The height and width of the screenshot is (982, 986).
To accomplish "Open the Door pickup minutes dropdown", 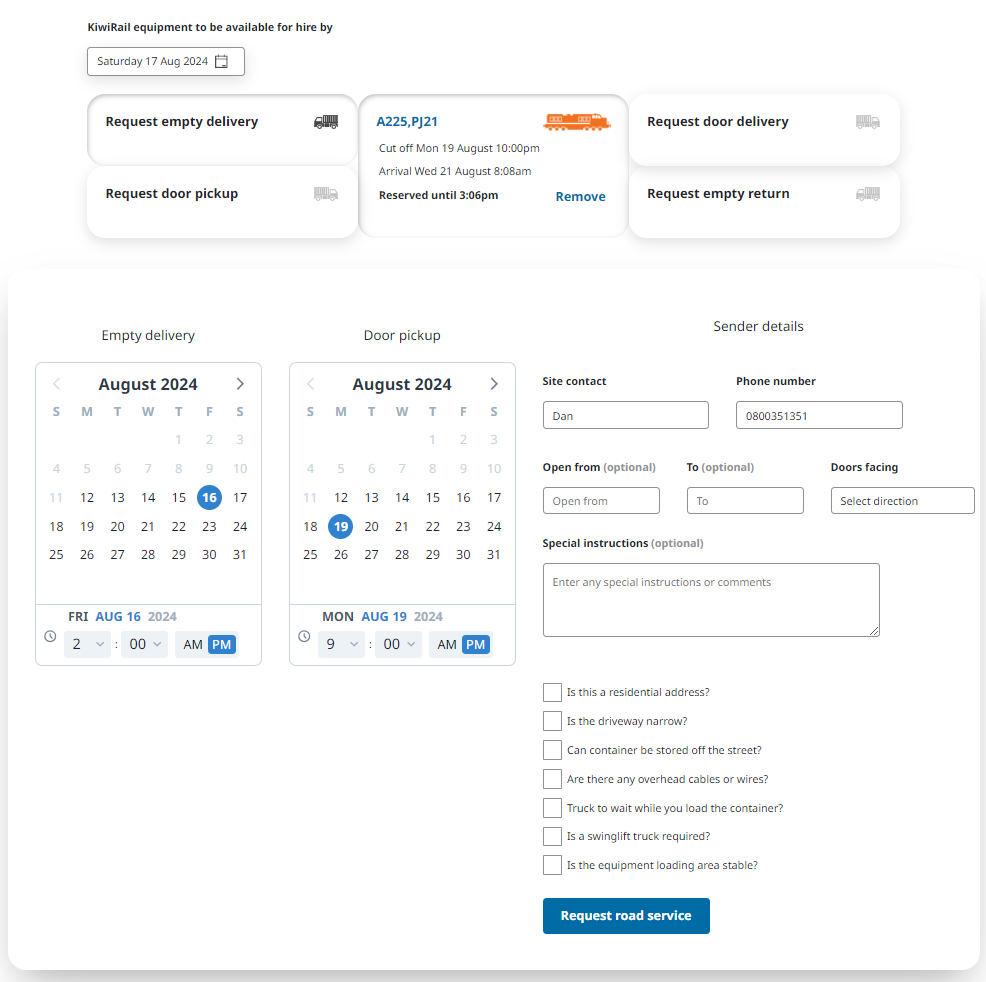I will [399, 645].
